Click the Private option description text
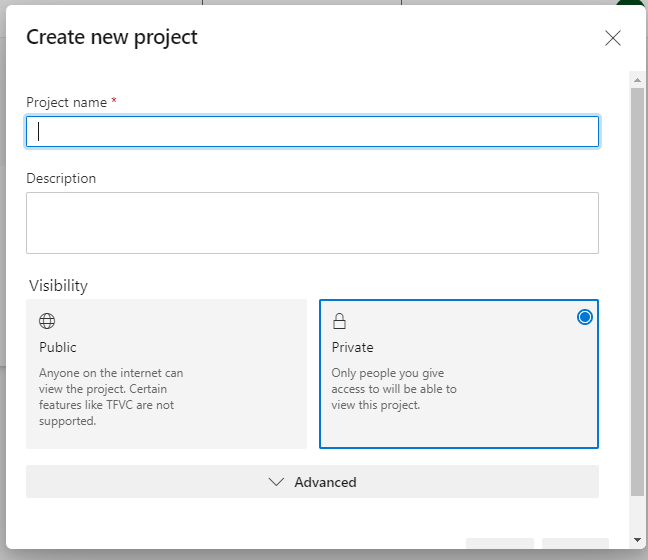 pos(394,389)
